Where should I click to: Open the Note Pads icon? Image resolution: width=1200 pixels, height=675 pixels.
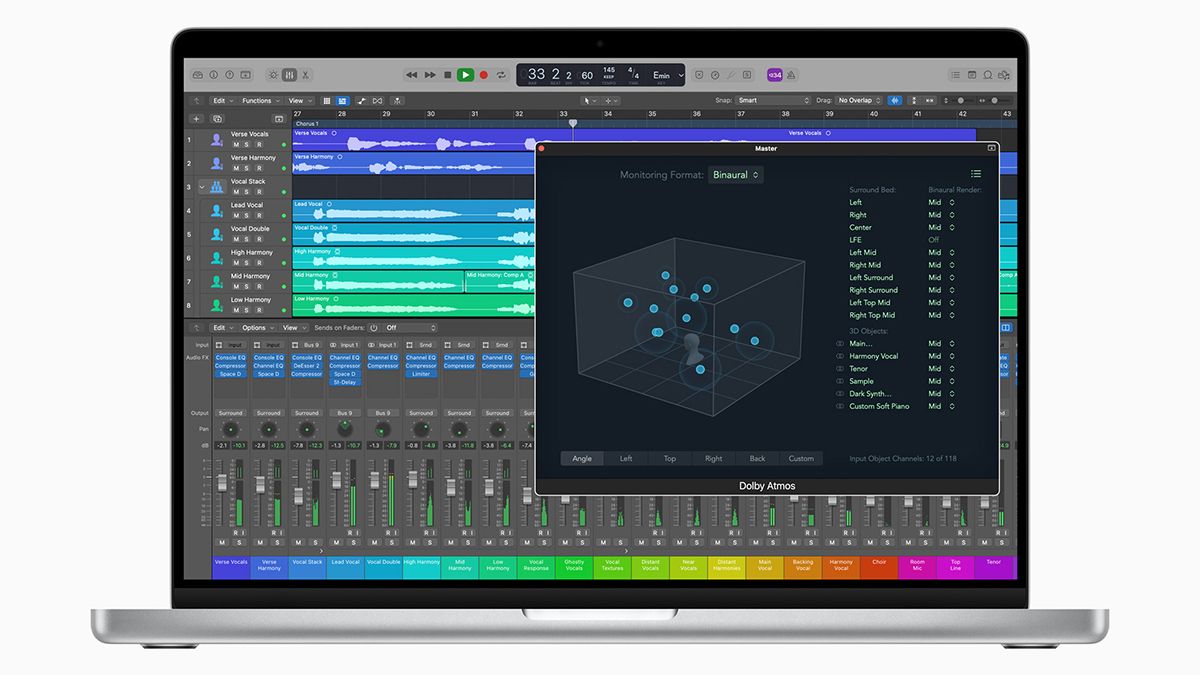pyautogui.click(x=971, y=75)
